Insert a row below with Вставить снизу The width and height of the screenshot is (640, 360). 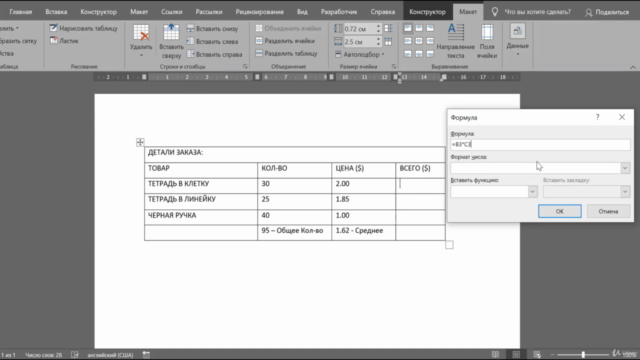point(213,29)
